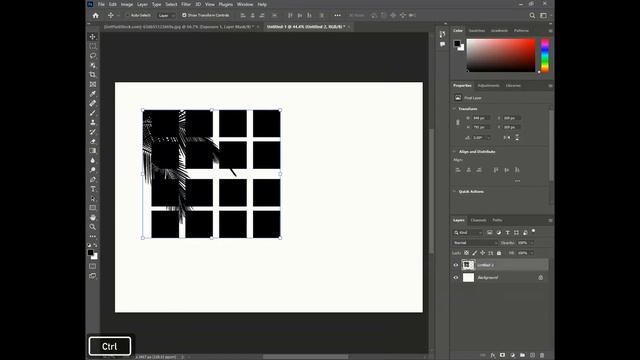Toggle Show Transform Controls checkbox

coord(184,16)
